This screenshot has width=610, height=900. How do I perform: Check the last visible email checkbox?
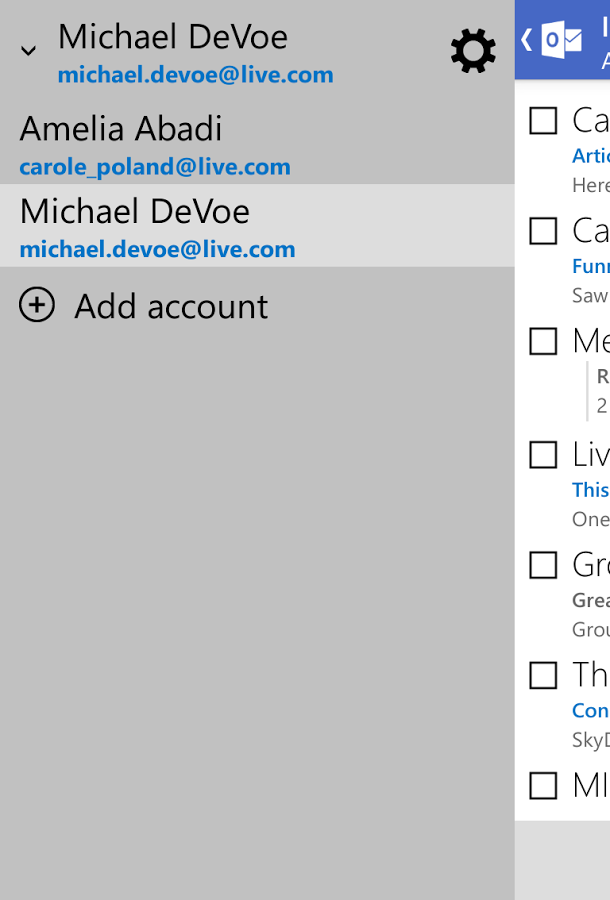click(543, 785)
